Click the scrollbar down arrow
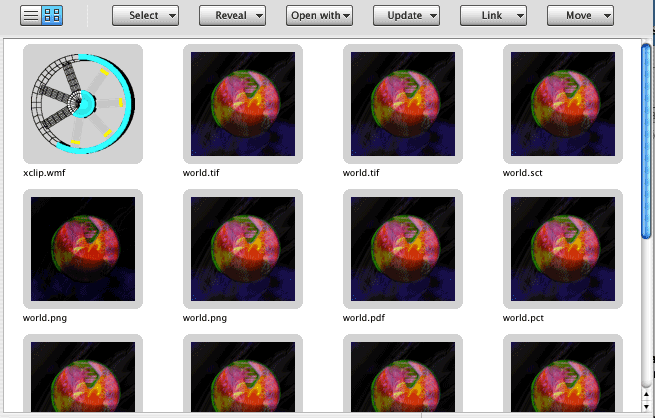655x418 pixels. 646,406
